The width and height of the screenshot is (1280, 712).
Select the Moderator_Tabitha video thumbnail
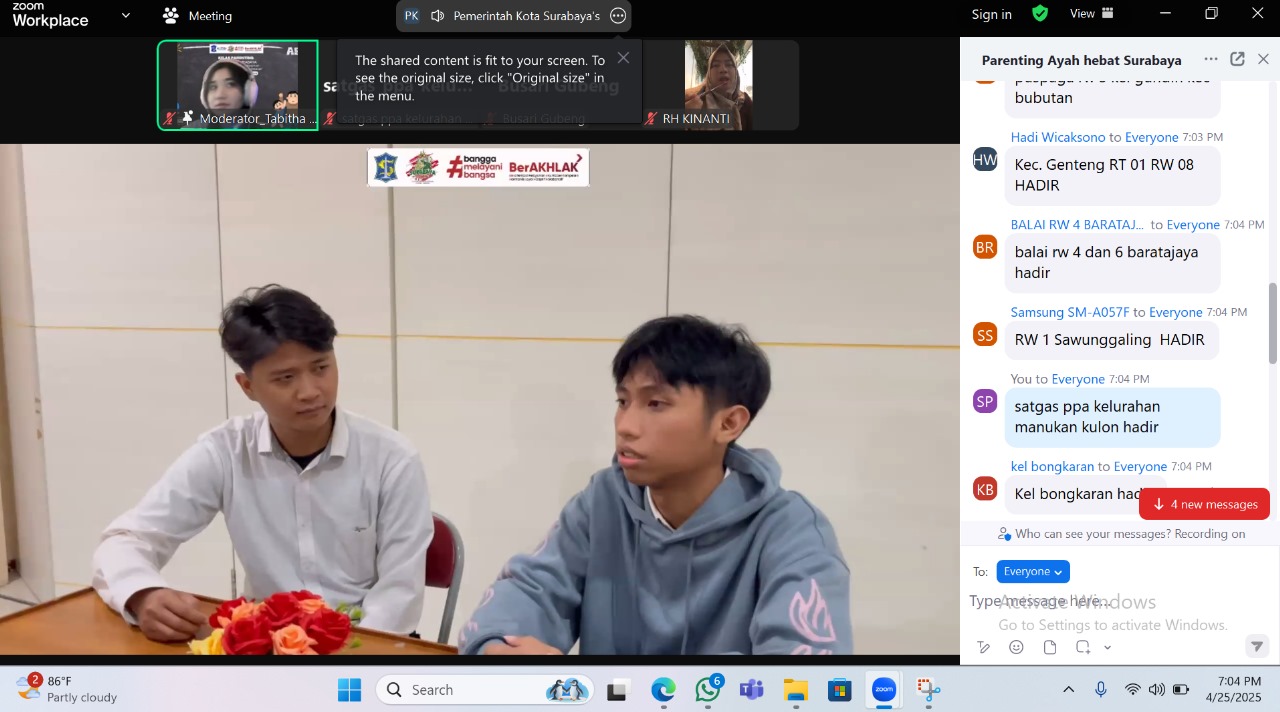point(238,85)
